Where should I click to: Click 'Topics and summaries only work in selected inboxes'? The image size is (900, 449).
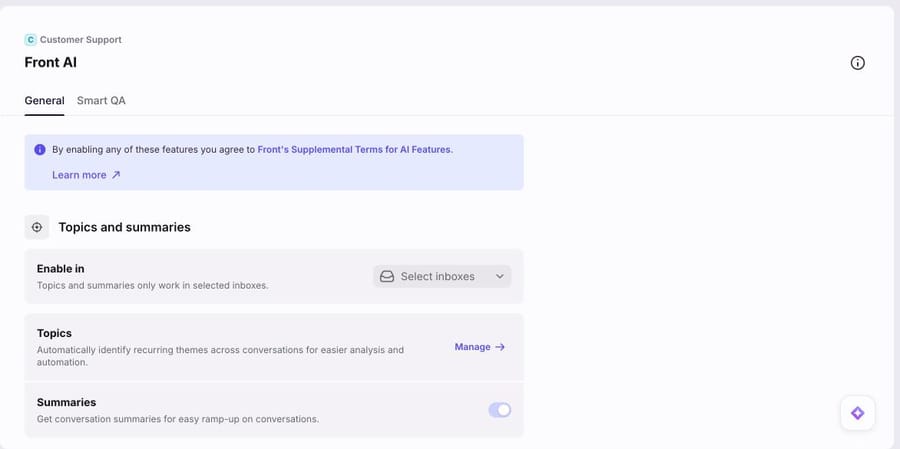[152, 285]
